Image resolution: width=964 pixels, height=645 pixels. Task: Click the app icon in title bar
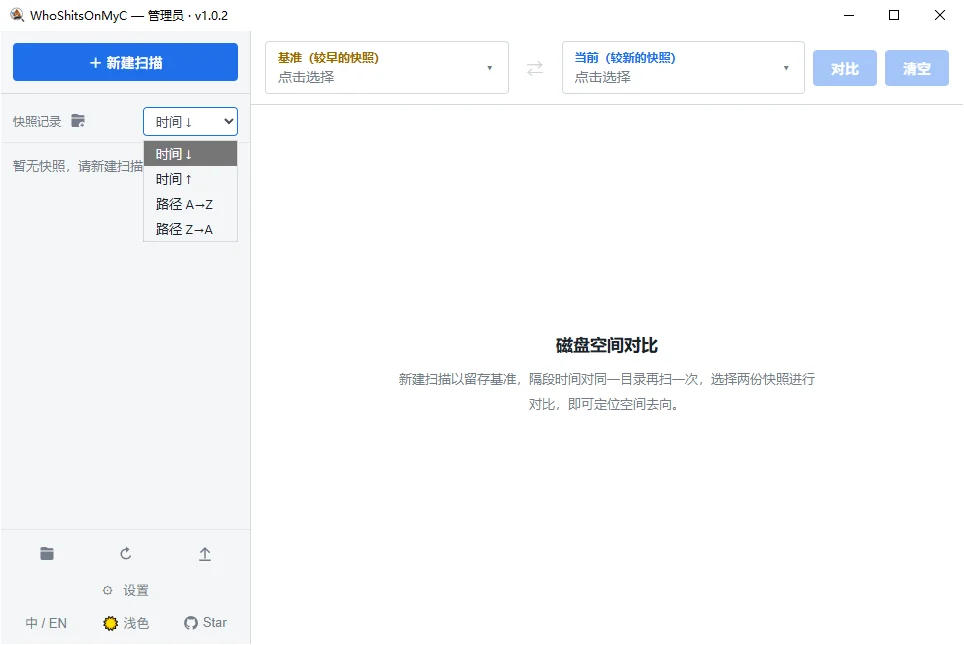point(17,15)
